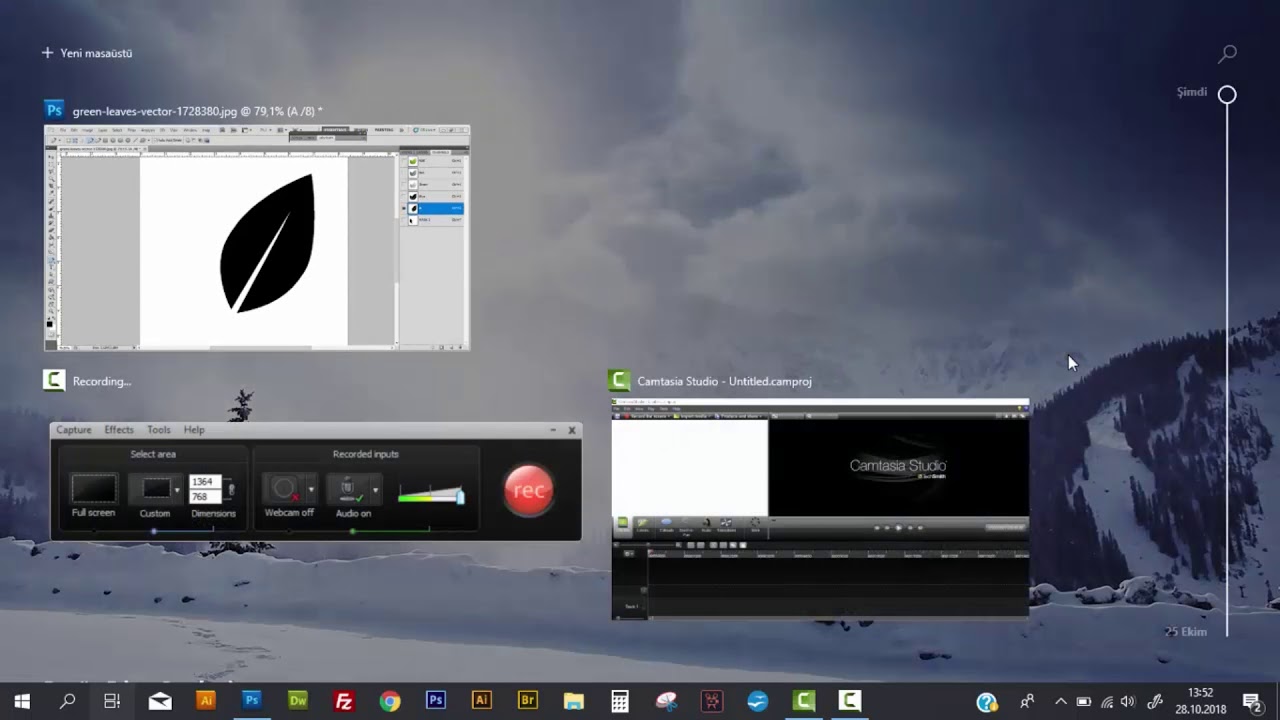Switch to the Photoshop green-leaves window thumbnail
The width and height of the screenshot is (1280, 720).
point(257,238)
